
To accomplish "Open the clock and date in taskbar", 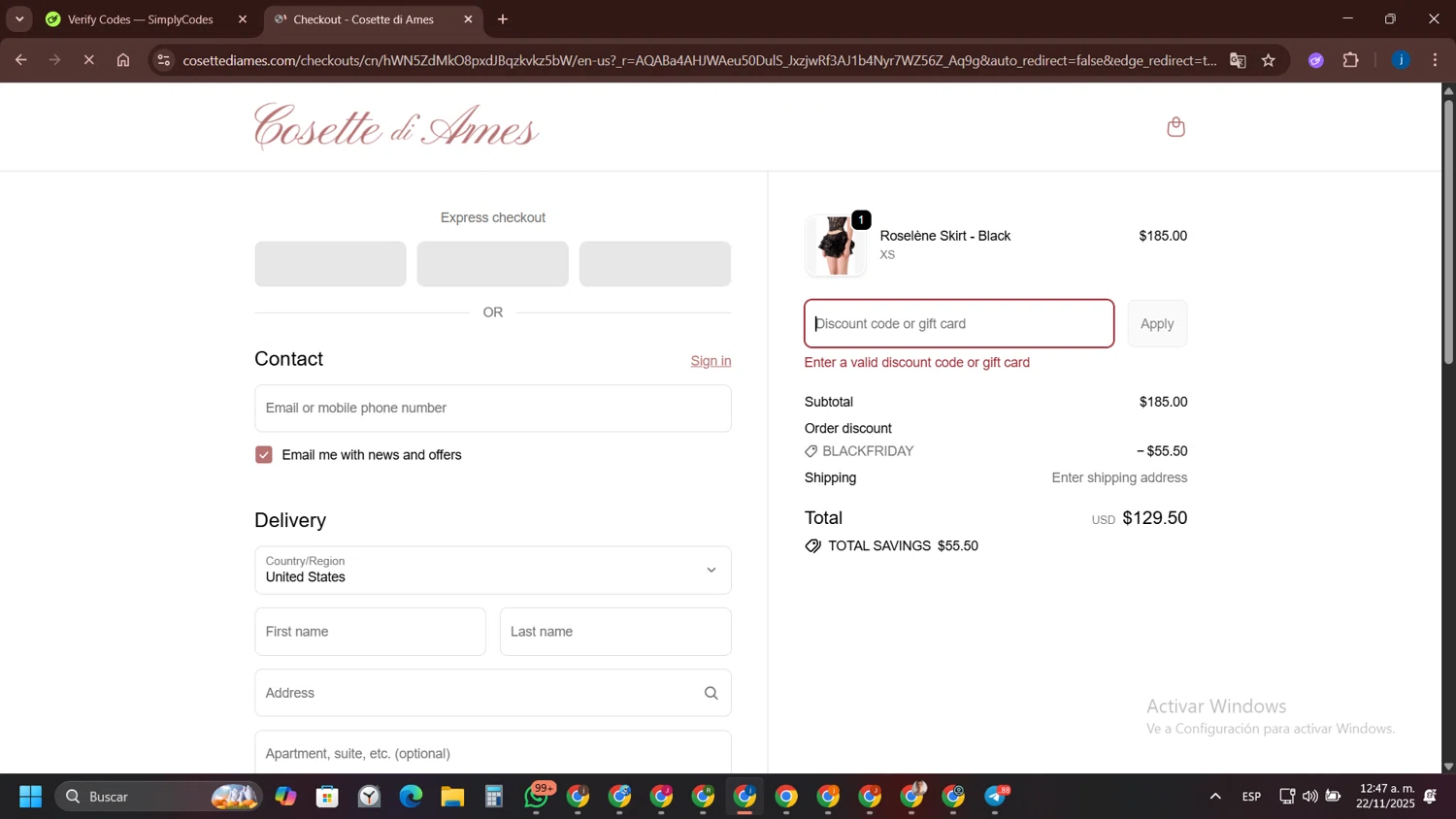I will pos(1386,797).
